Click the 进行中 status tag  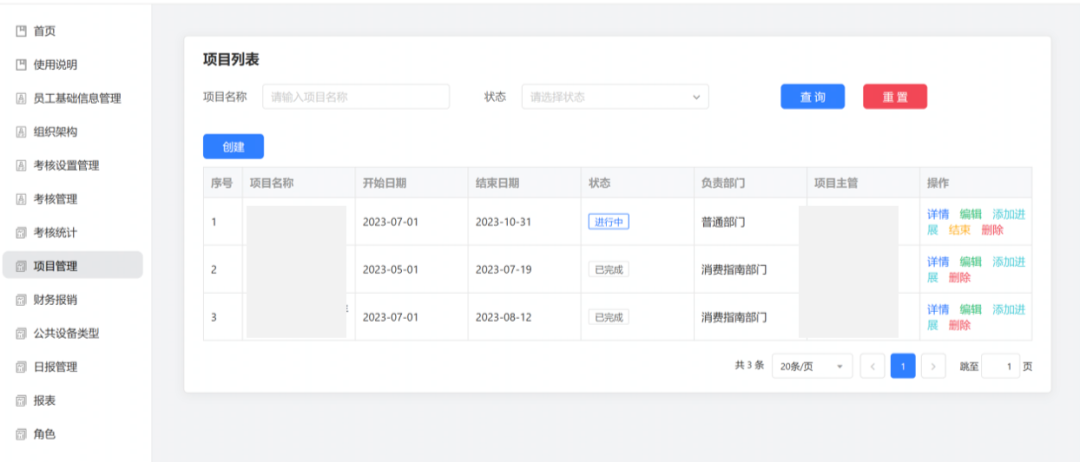click(609, 222)
